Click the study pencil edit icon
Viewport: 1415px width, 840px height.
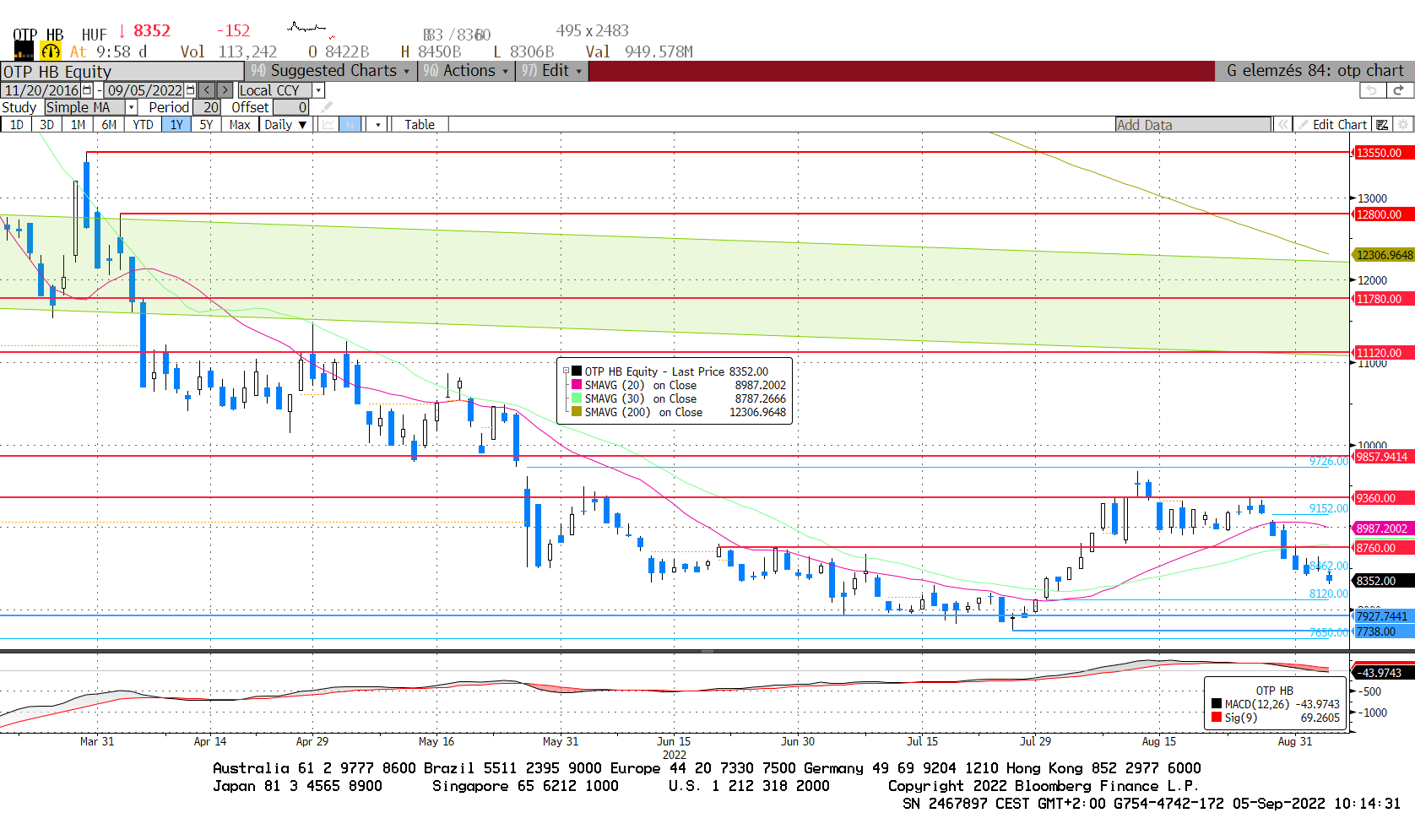pos(327,107)
